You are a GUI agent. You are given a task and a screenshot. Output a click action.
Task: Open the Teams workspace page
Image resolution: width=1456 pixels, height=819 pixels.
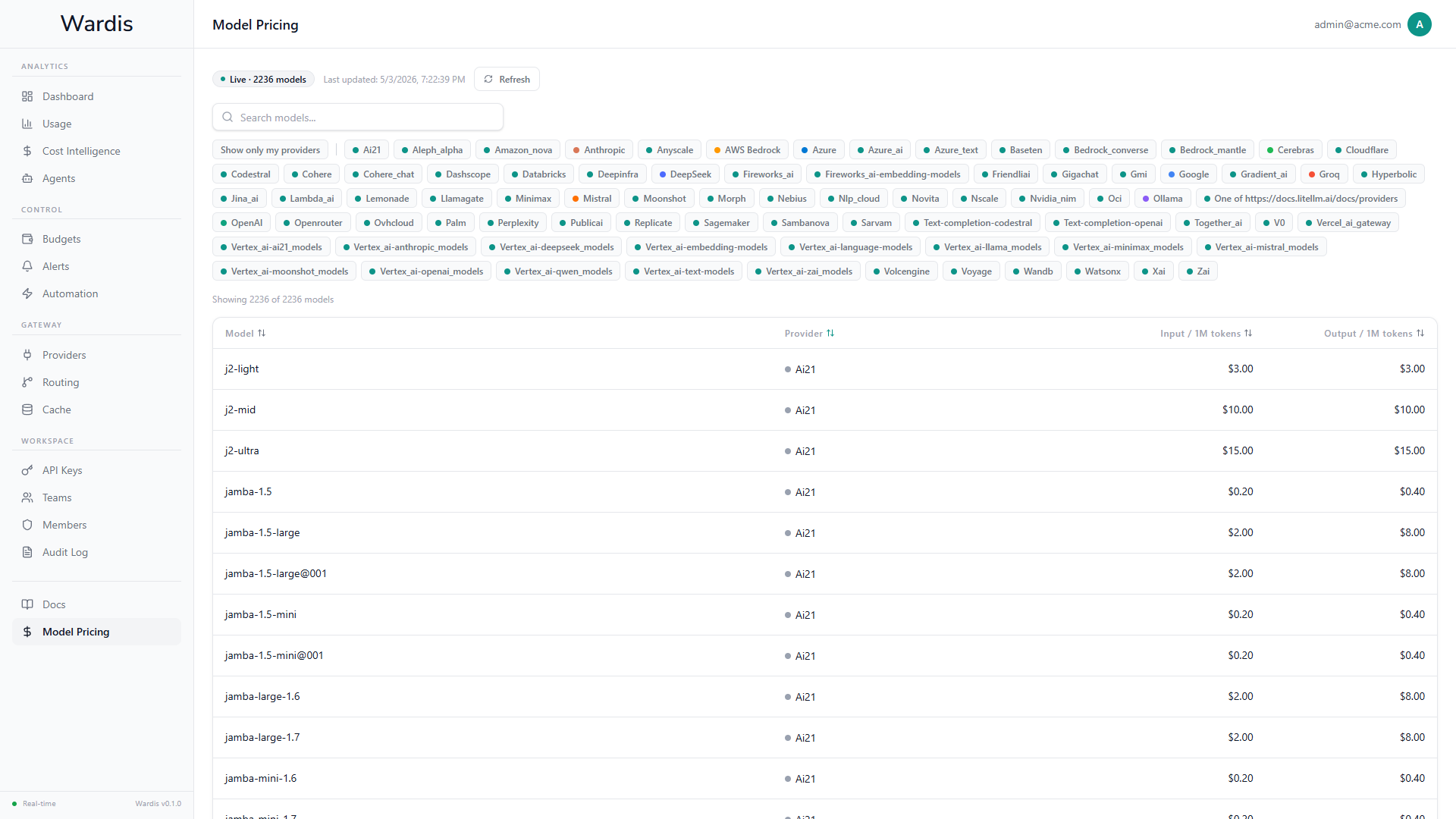(x=96, y=497)
